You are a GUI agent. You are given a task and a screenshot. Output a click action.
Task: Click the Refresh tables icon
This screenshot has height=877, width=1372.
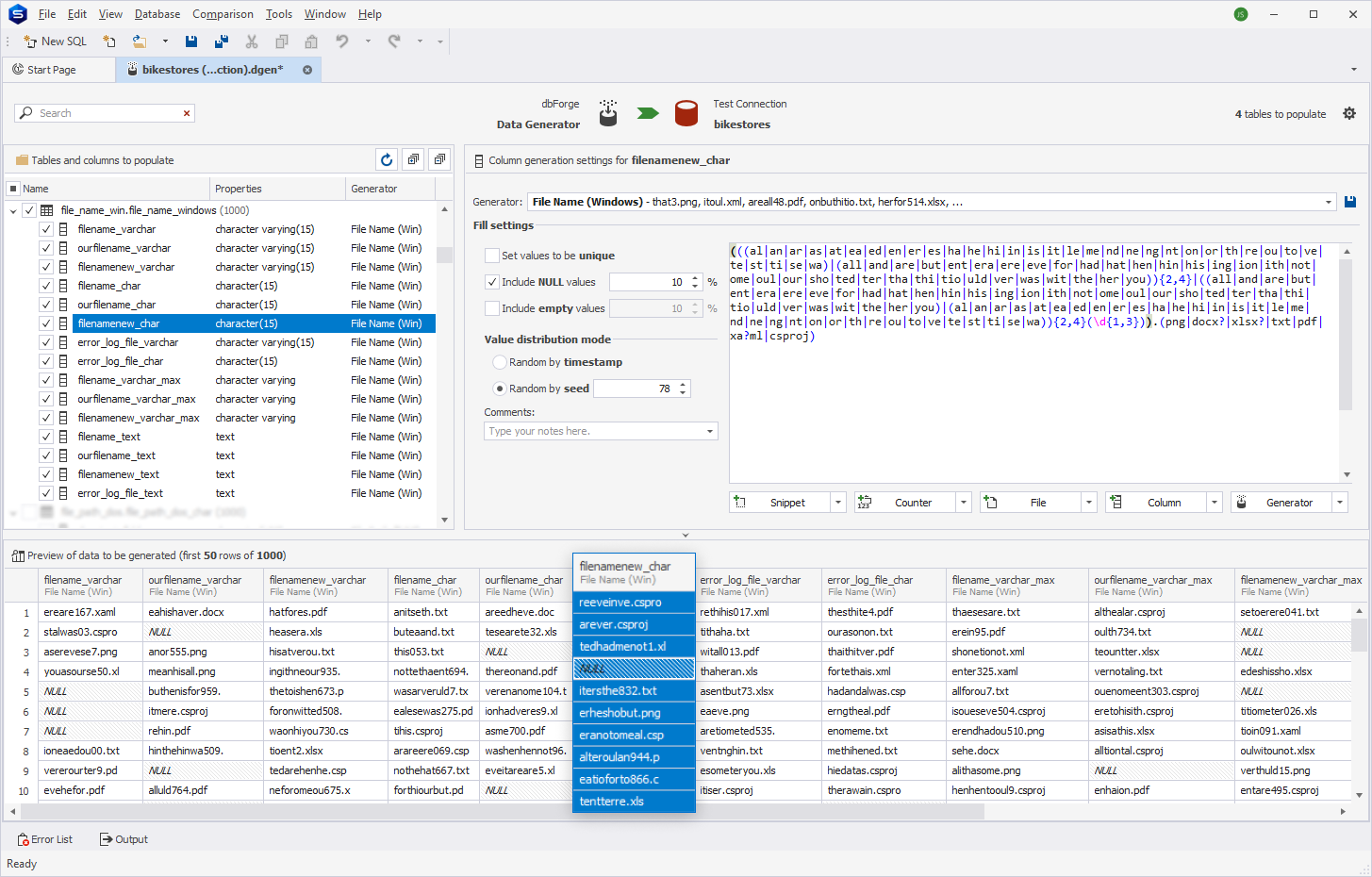[x=387, y=160]
